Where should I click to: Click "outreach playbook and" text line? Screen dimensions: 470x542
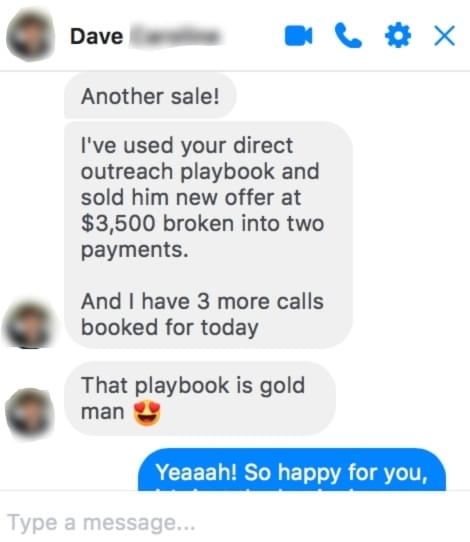[200, 171]
